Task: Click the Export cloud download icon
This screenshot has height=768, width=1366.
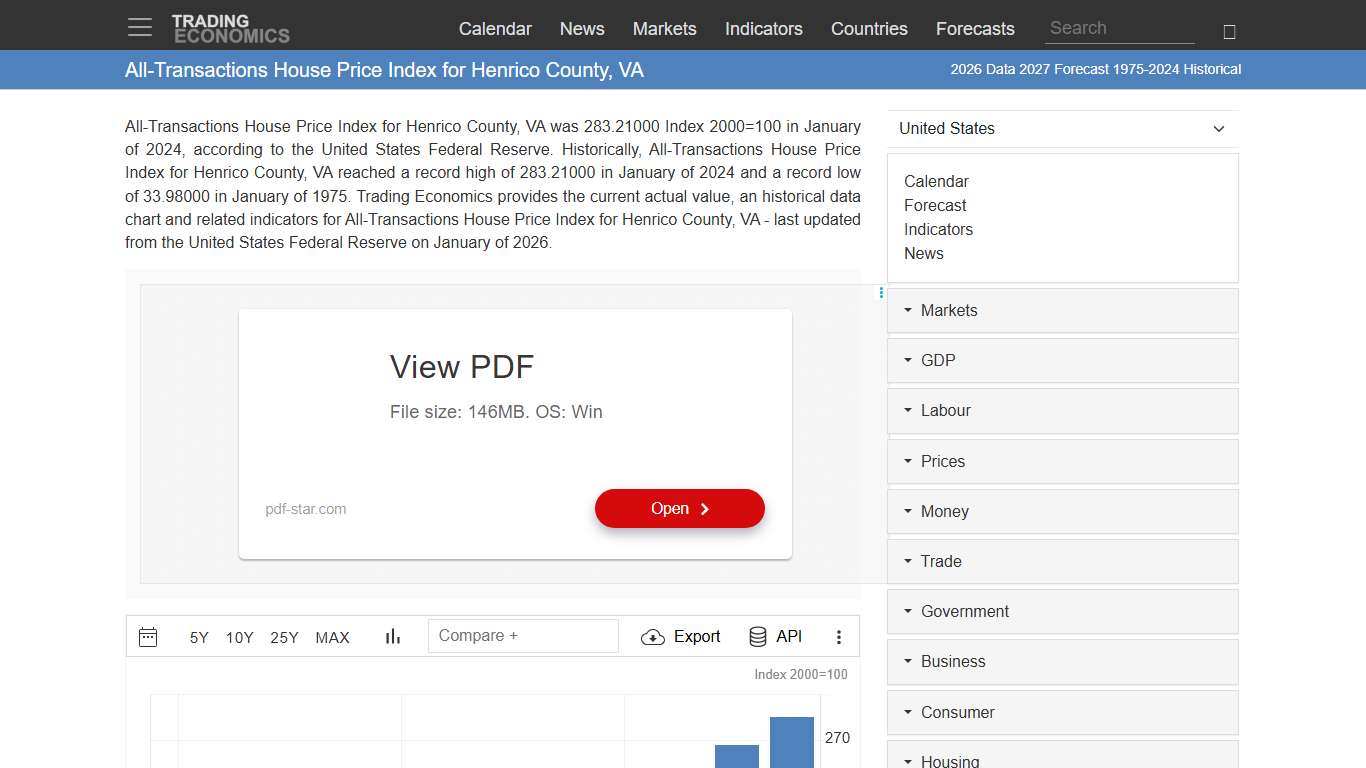Action: [x=653, y=637]
